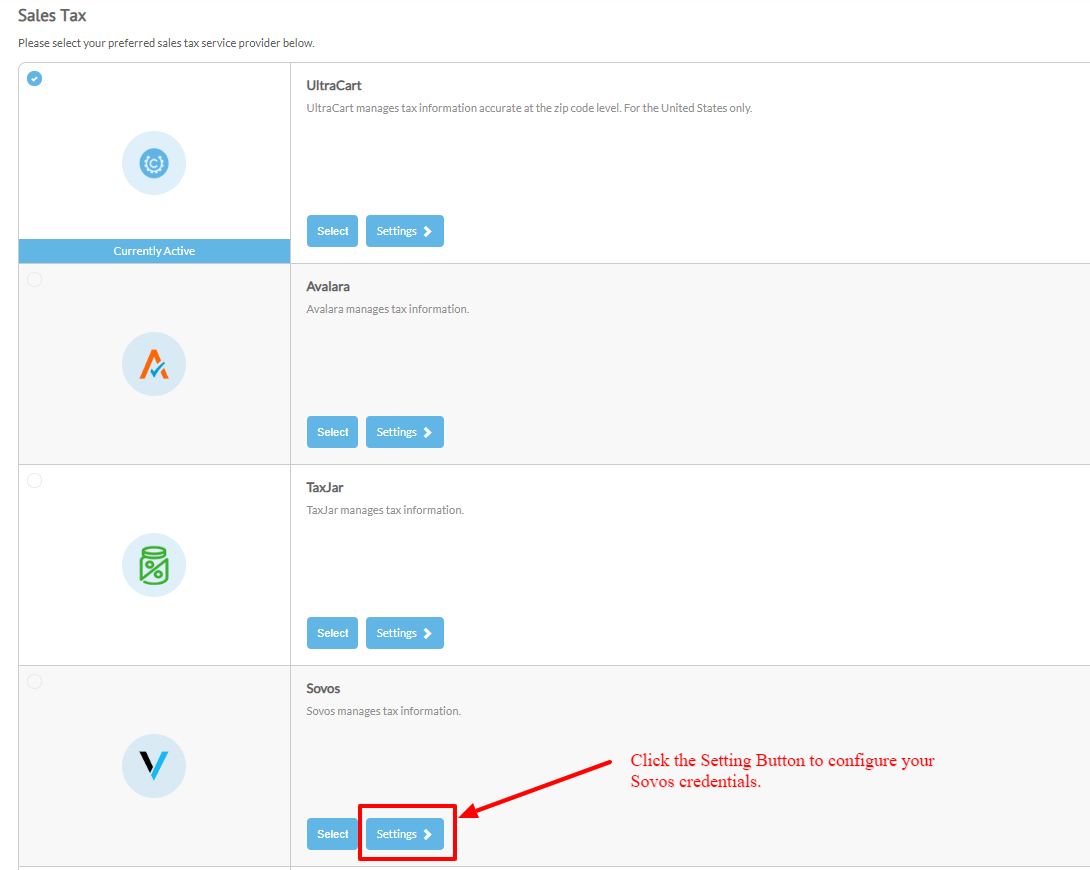This screenshot has width=1090, height=870.
Task: Open Sovos Settings to configure credentials
Action: coord(405,834)
